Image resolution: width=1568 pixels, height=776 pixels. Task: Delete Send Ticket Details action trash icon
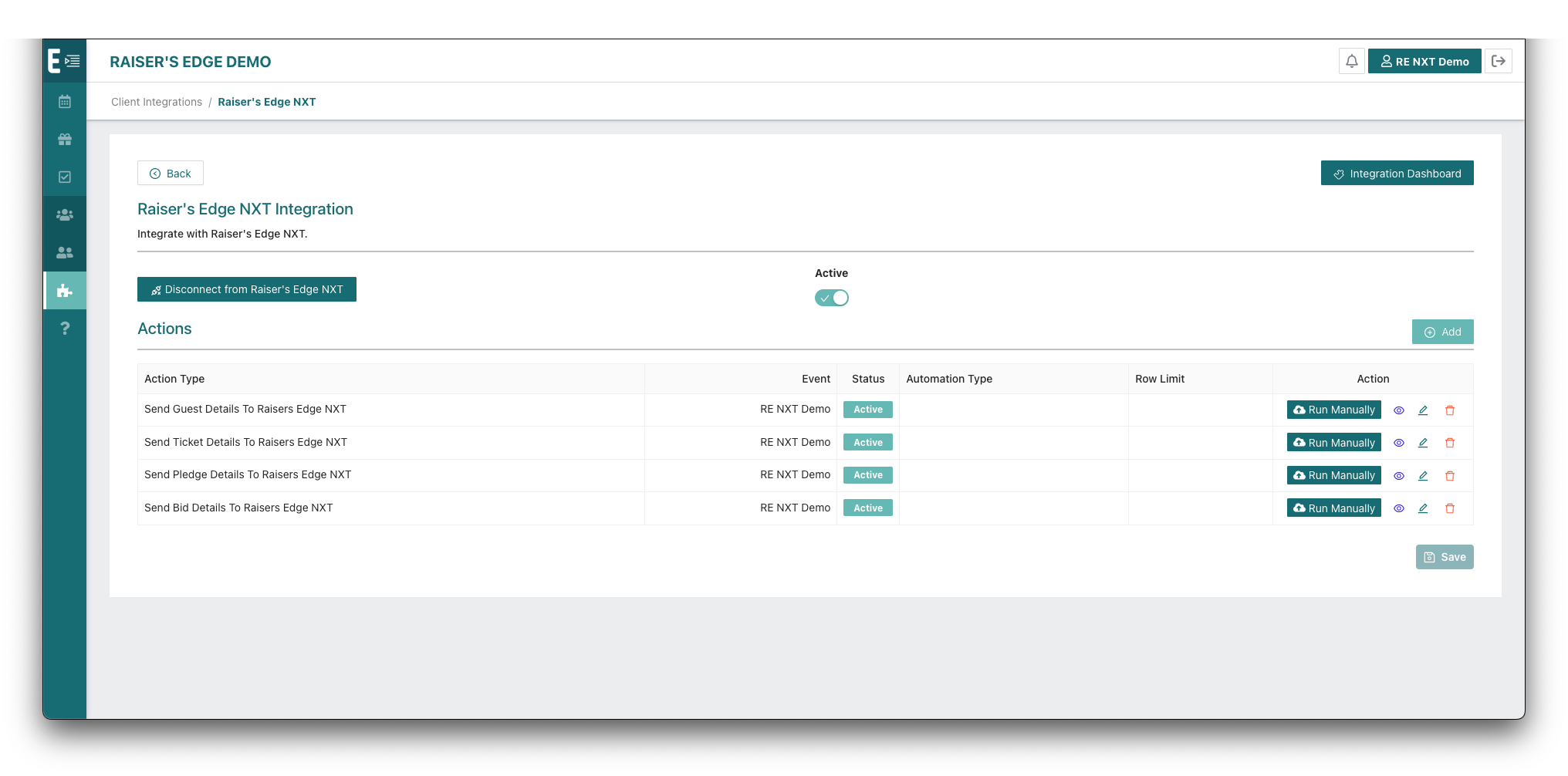tap(1450, 443)
